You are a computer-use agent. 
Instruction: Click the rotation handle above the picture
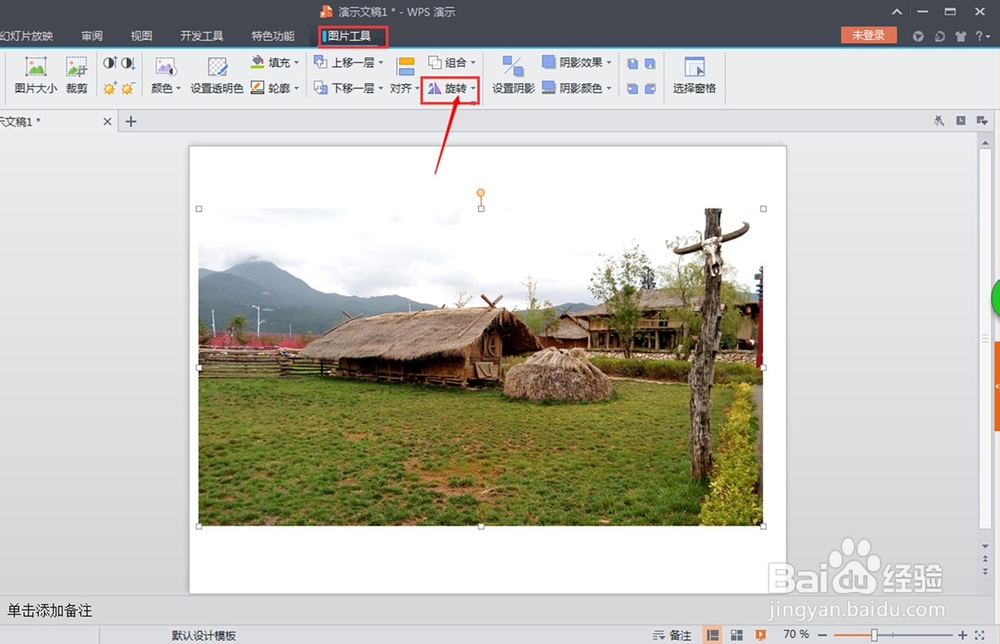pos(481,193)
